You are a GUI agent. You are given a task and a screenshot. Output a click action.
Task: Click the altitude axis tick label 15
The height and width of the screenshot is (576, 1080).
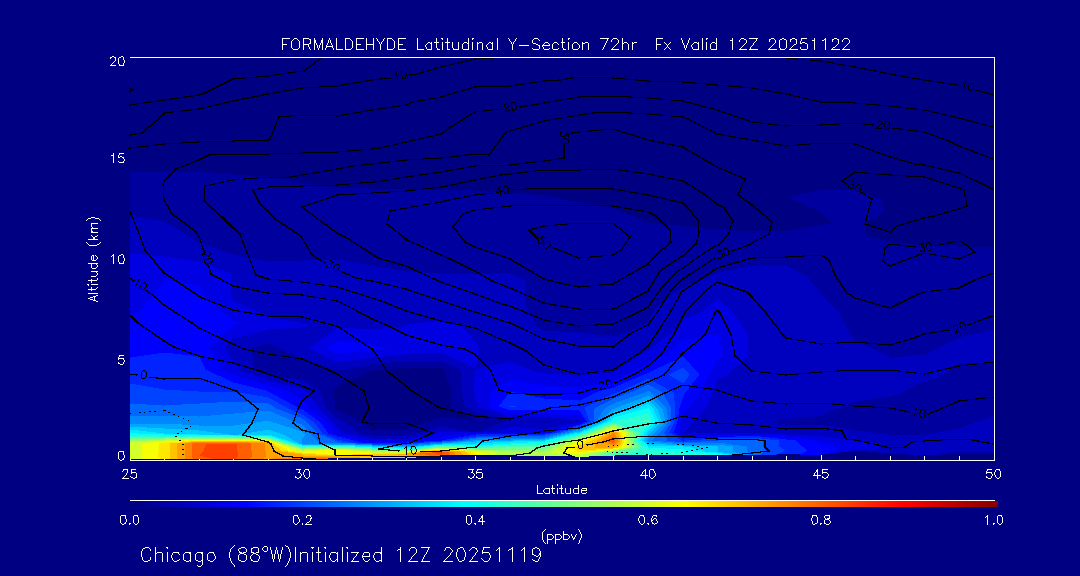116,158
